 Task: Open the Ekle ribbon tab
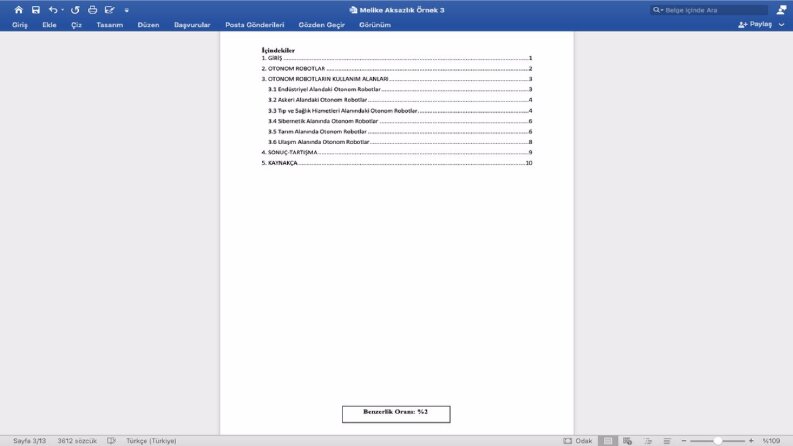(49, 25)
